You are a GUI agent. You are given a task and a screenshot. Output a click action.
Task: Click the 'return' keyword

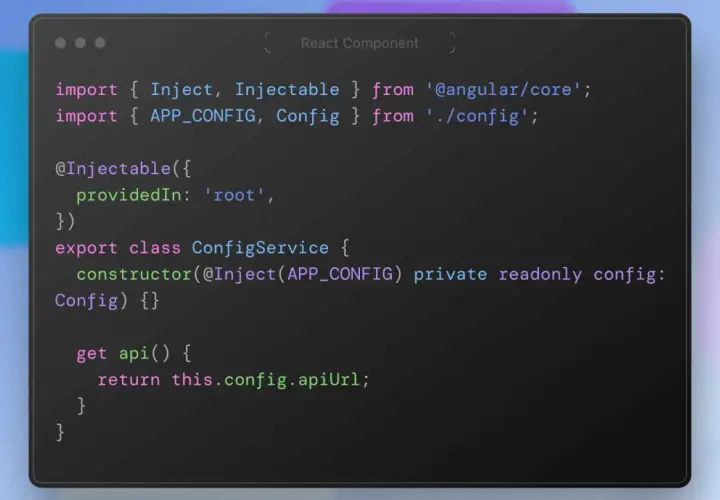(x=129, y=380)
